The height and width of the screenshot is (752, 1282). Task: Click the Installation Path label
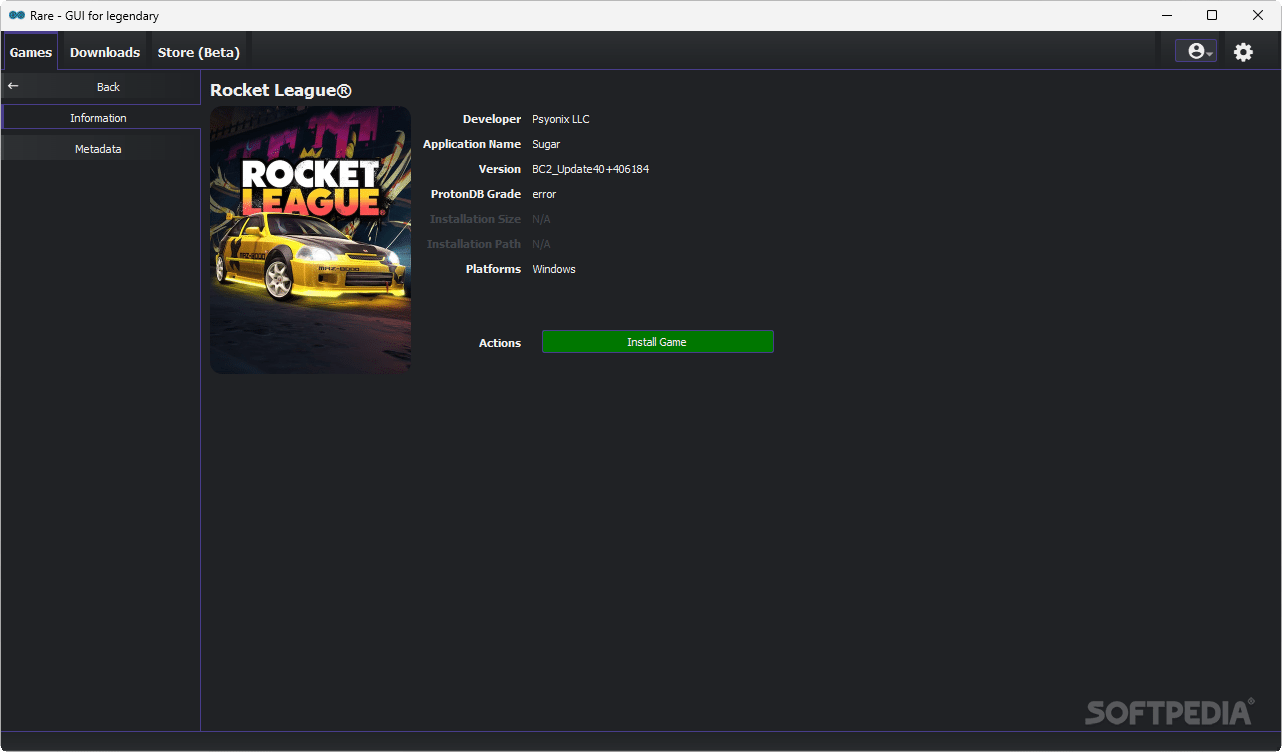coord(474,244)
